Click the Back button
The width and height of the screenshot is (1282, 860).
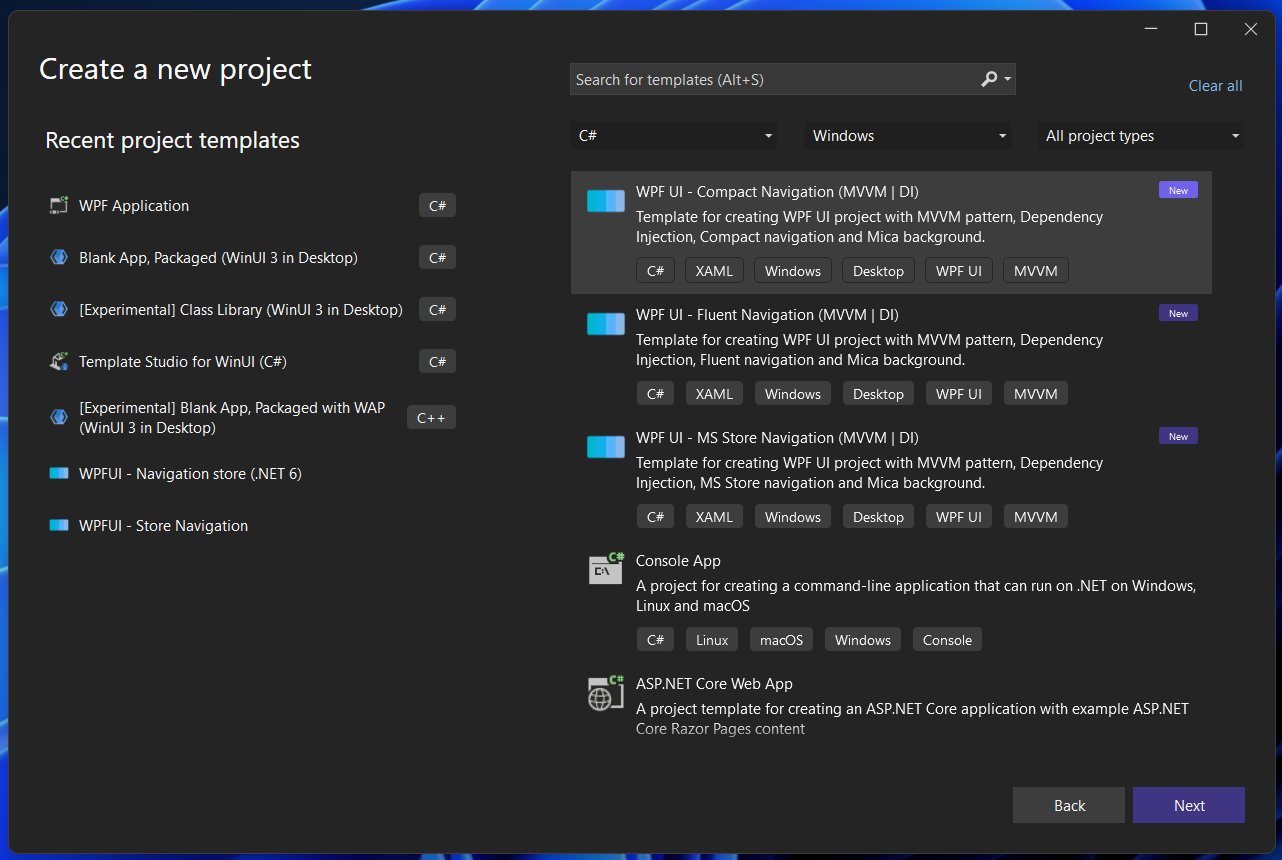(x=1068, y=805)
